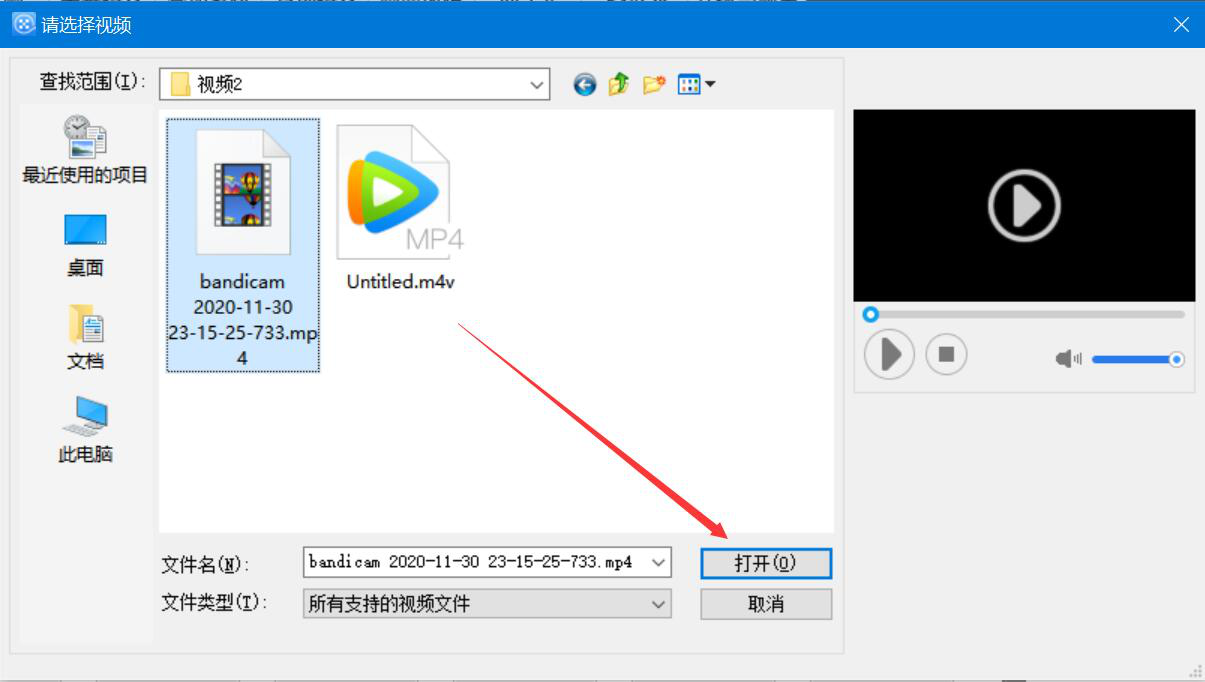Go to 桌面 in the sidebar
This screenshot has height=682, width=1205.
tap(85, 245)
